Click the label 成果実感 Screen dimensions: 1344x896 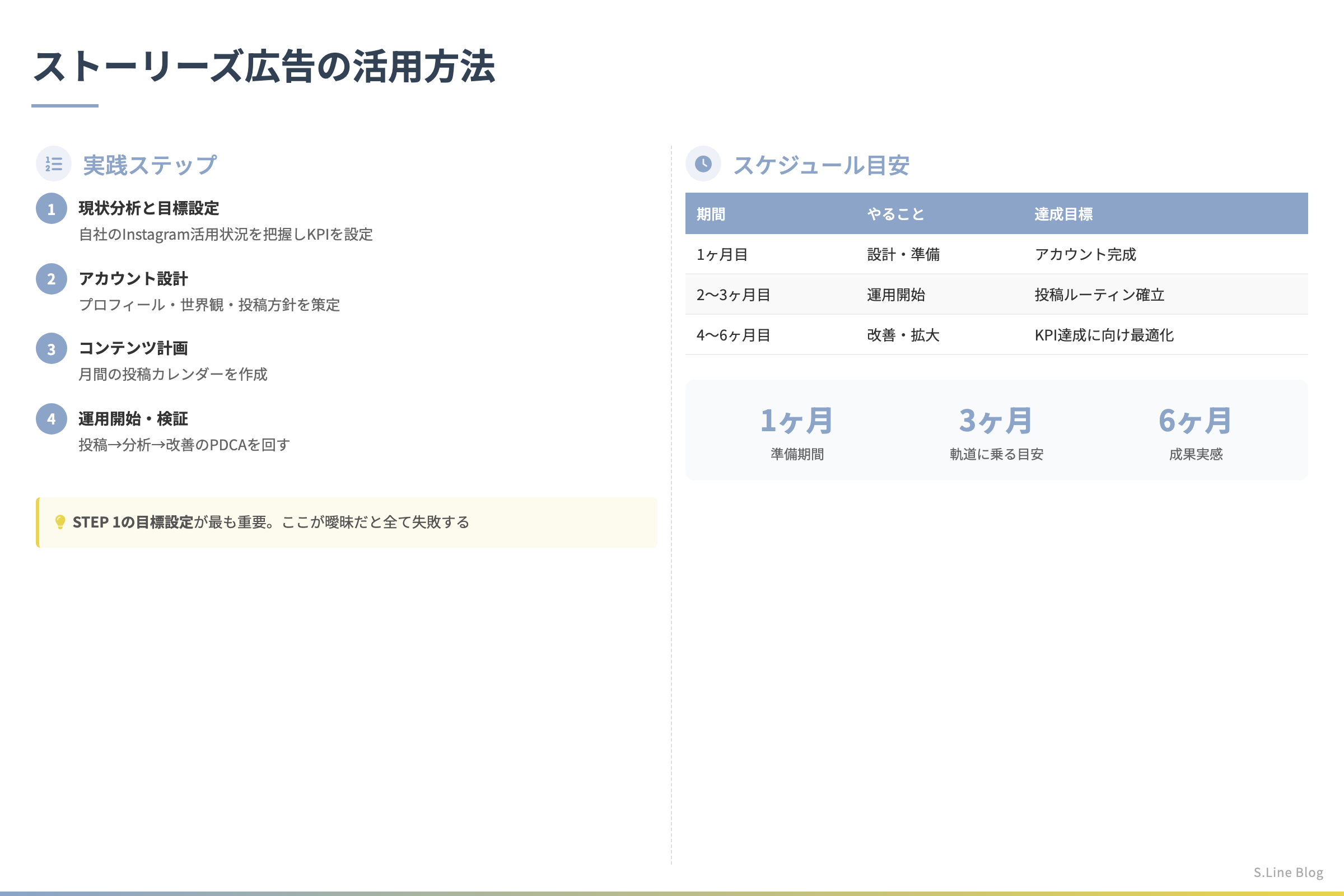pos(1196,454)
